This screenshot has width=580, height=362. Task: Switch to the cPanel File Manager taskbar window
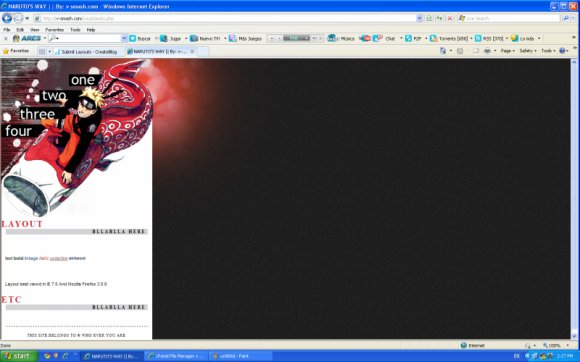[176, 356]
